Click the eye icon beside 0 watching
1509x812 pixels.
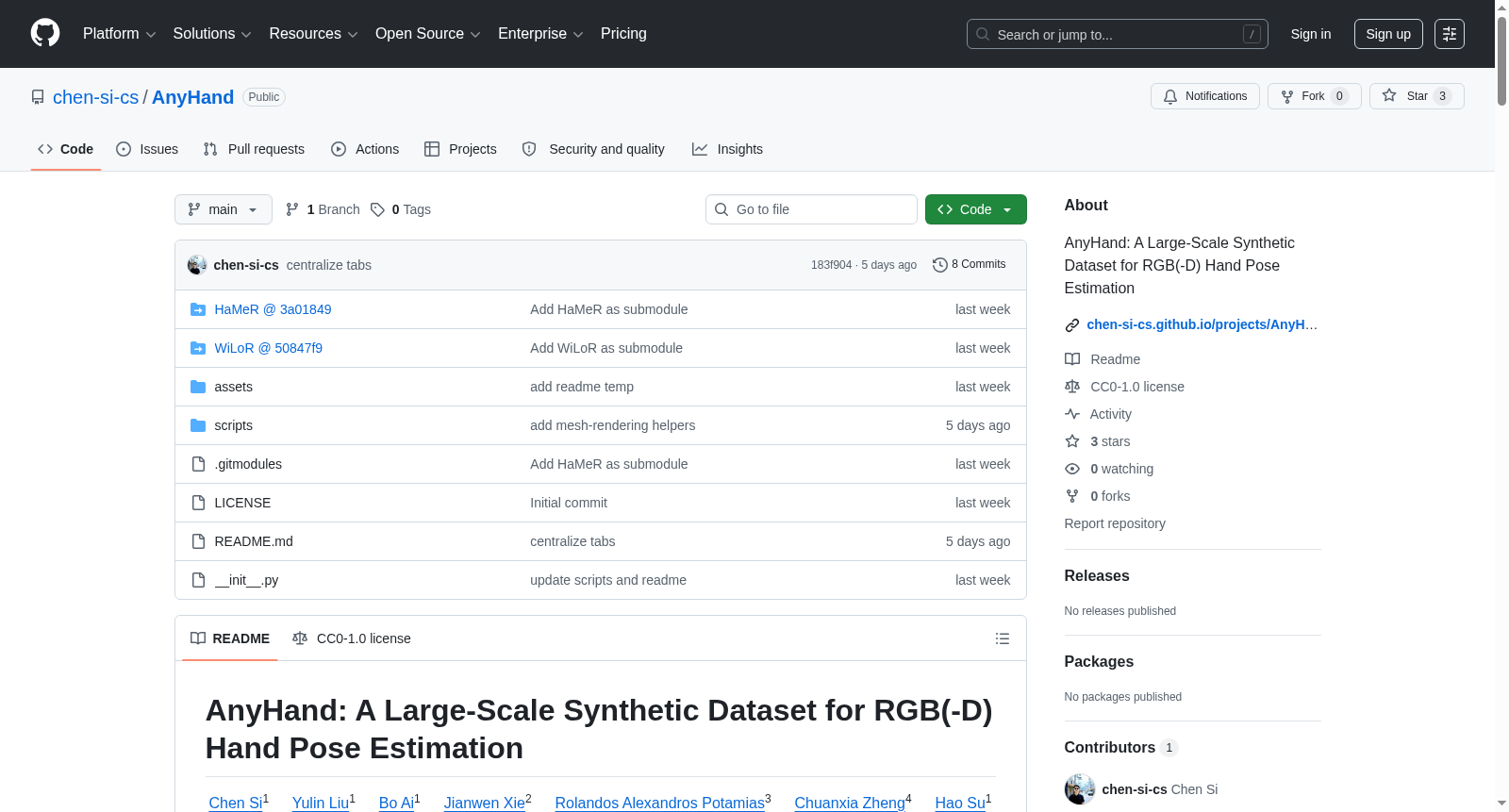pyautogui.click(x=1072, y=469)
